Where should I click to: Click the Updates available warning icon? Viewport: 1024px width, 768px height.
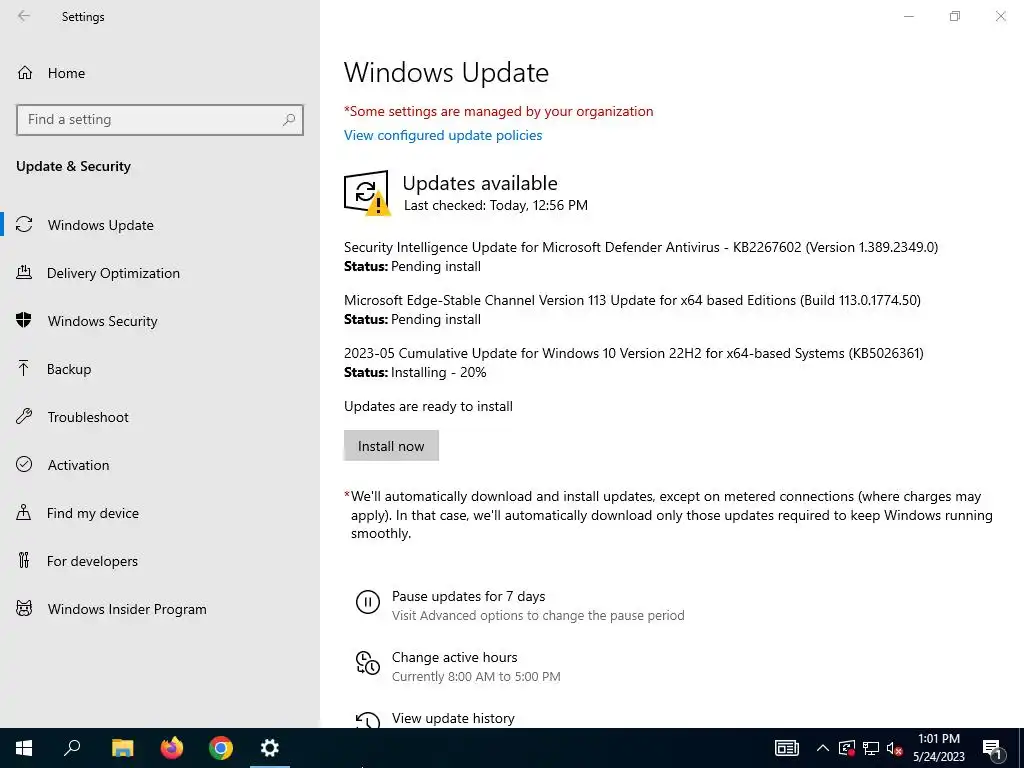point(366,193)
